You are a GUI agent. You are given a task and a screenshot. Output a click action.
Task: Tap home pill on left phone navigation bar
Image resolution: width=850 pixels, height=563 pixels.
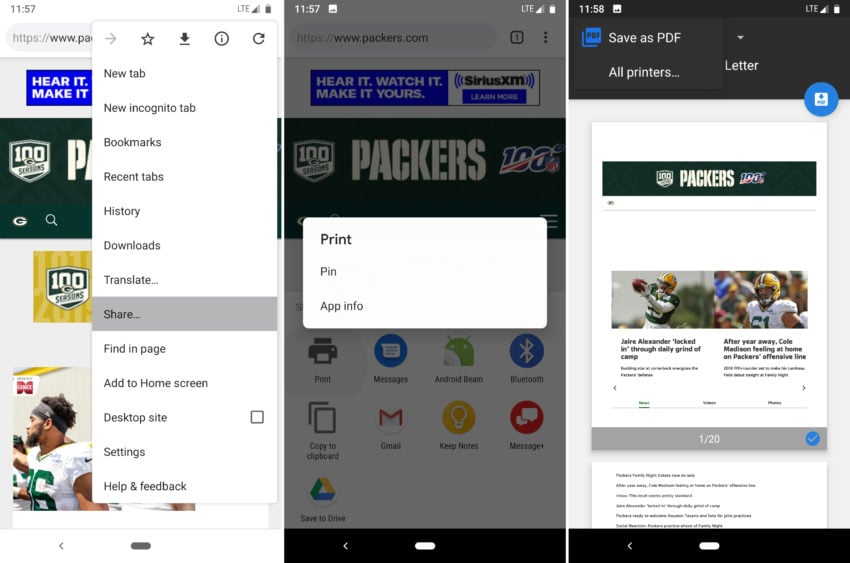coord(141,546)
